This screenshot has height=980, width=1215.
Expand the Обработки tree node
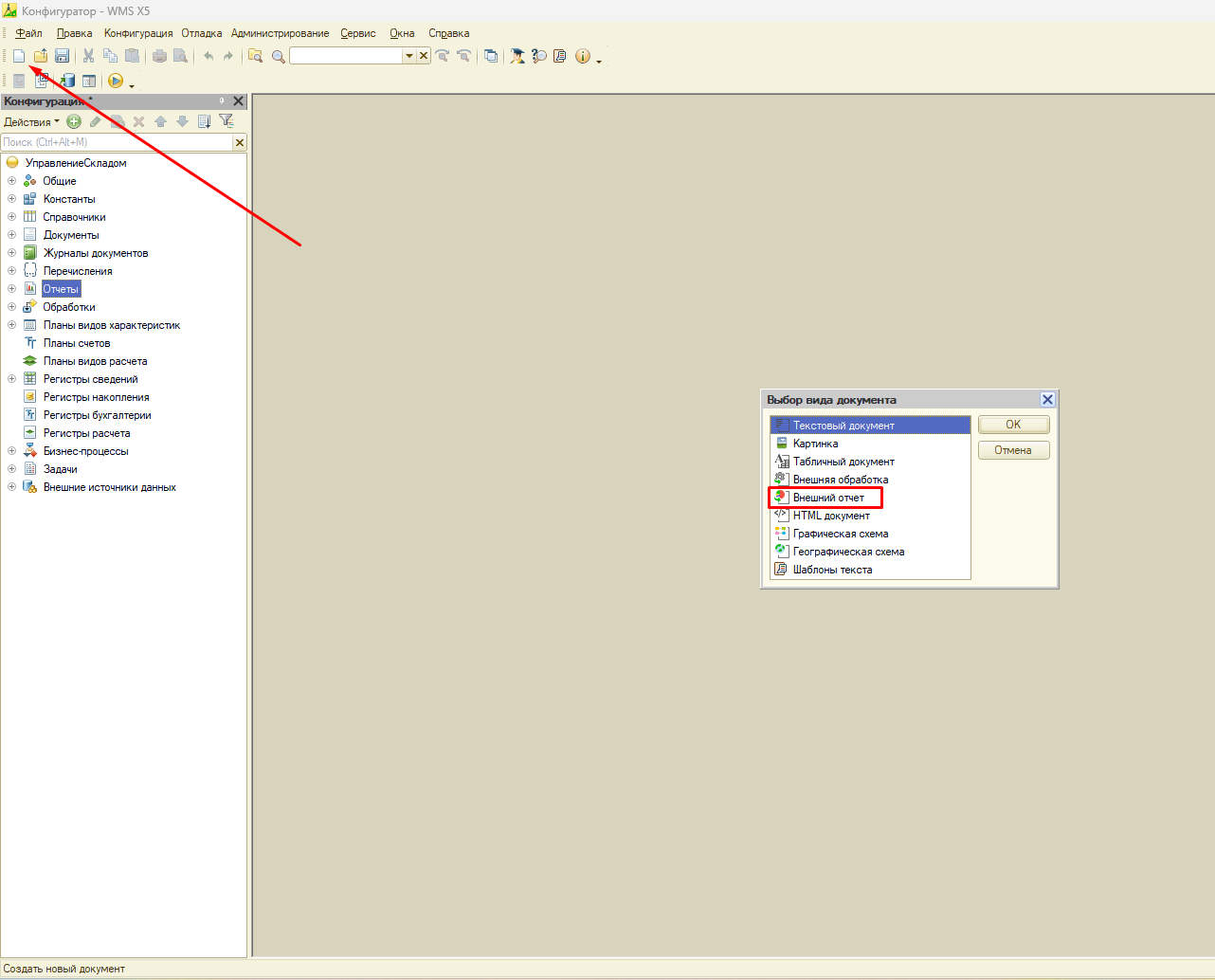[x=11, y=307]
